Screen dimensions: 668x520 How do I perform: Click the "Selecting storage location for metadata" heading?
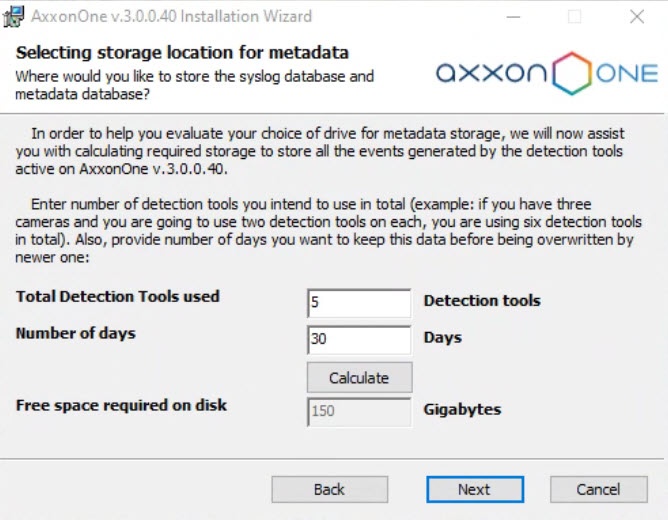tap(182, 53)
